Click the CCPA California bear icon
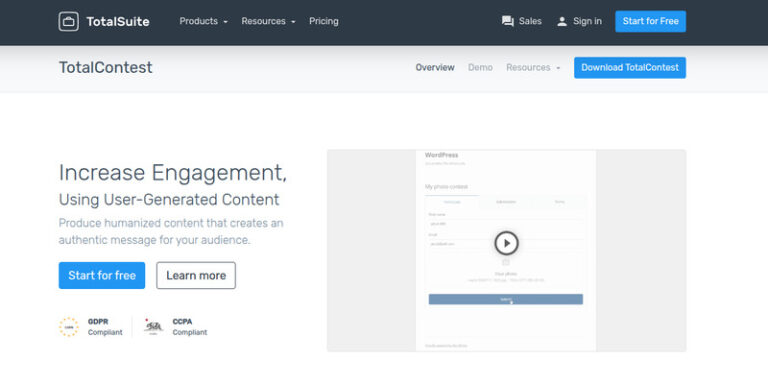This screenshot has width=768, height=385. (153, 327)
